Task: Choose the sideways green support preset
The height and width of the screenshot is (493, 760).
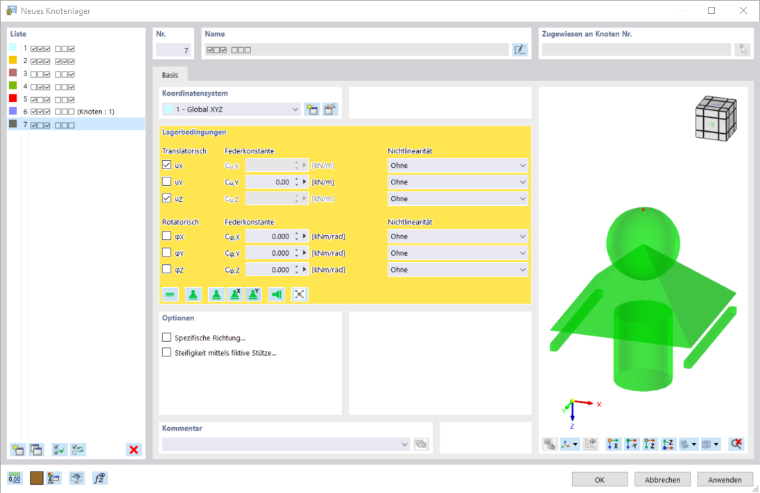Action: click(x=276, y=294)
